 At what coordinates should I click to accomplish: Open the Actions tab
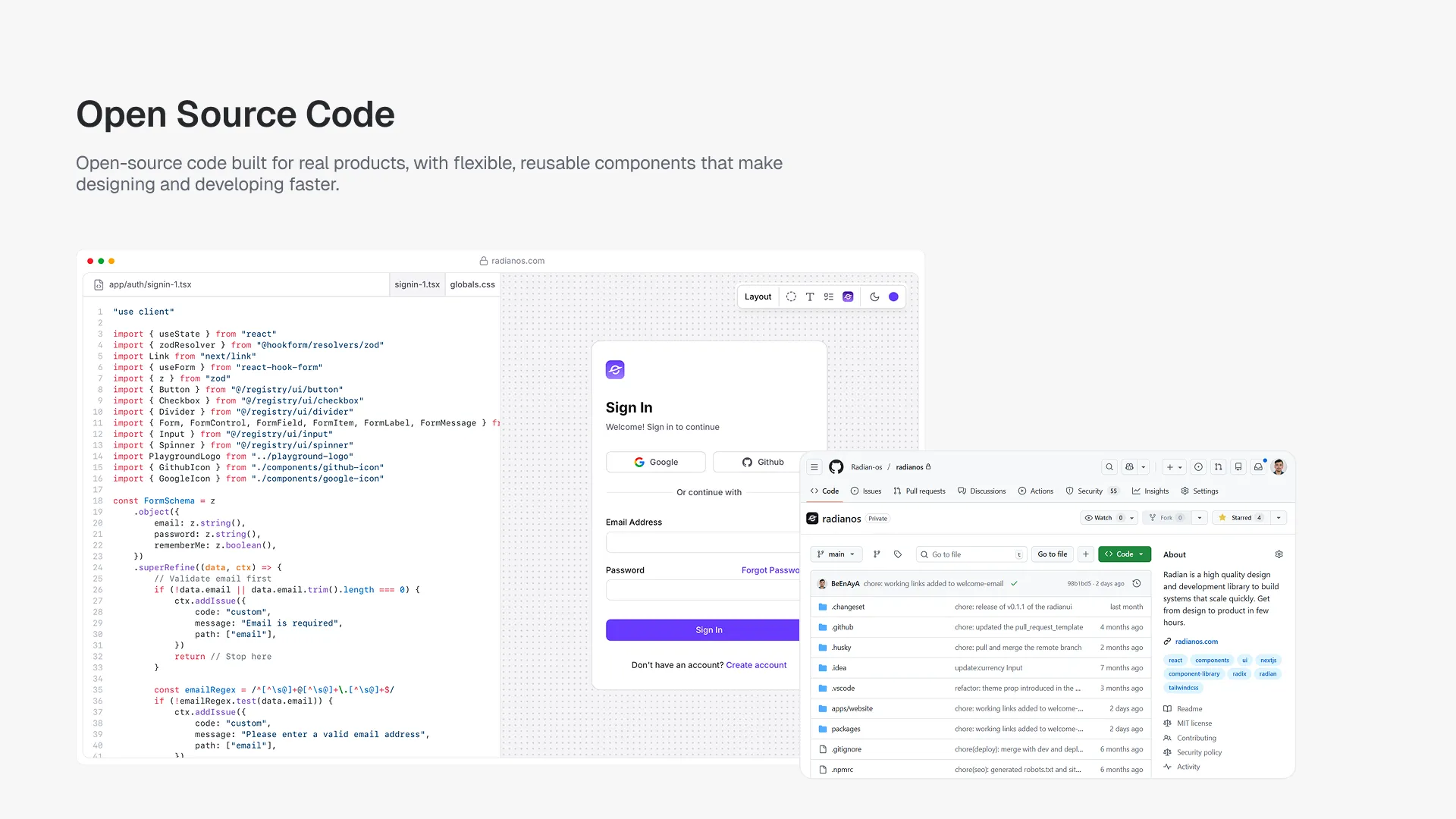[1036, 491]
